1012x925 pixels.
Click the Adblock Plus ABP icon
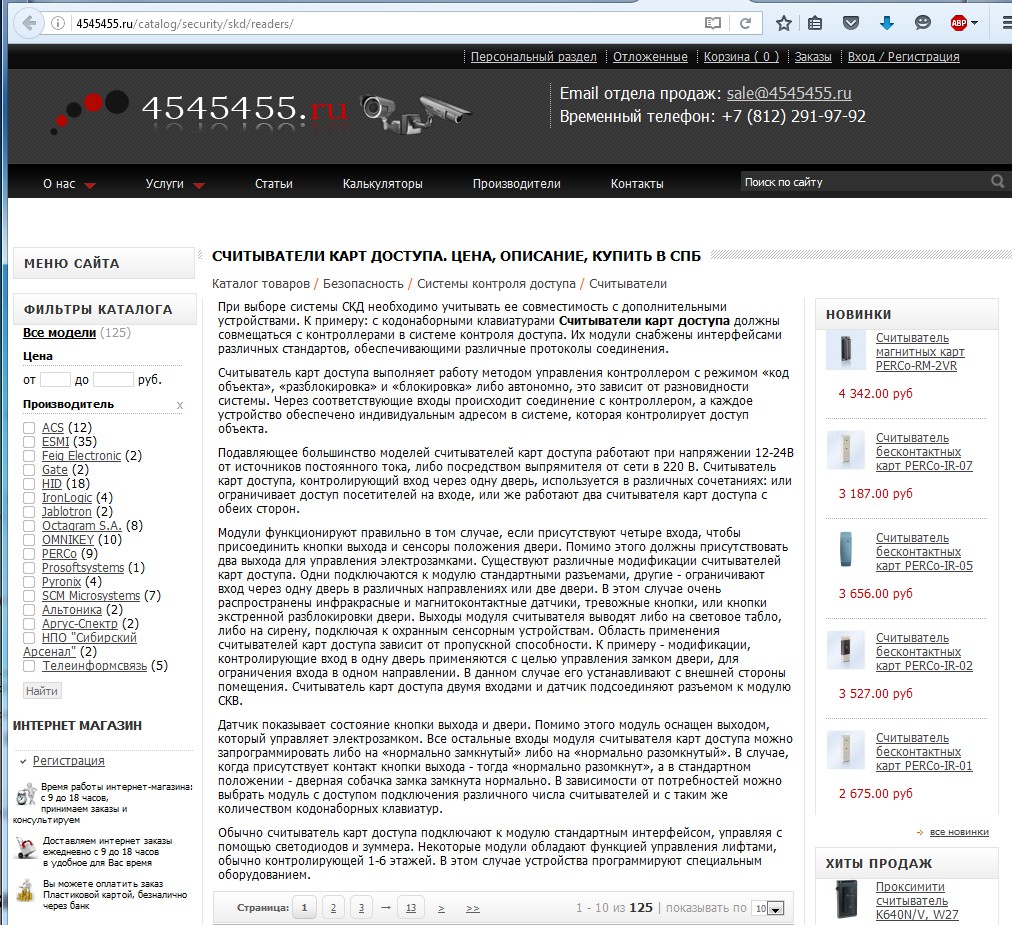[958, 23]
